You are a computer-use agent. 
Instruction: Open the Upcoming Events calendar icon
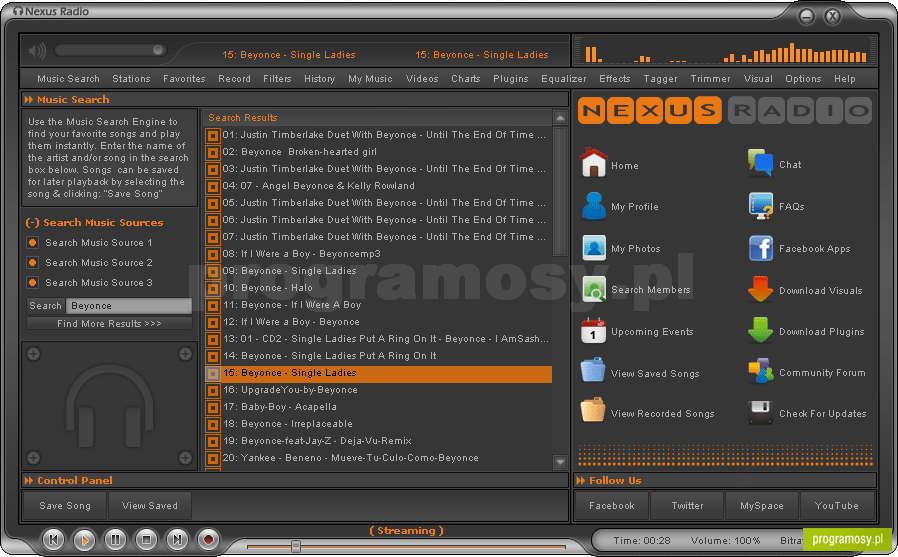click(593, 331)
